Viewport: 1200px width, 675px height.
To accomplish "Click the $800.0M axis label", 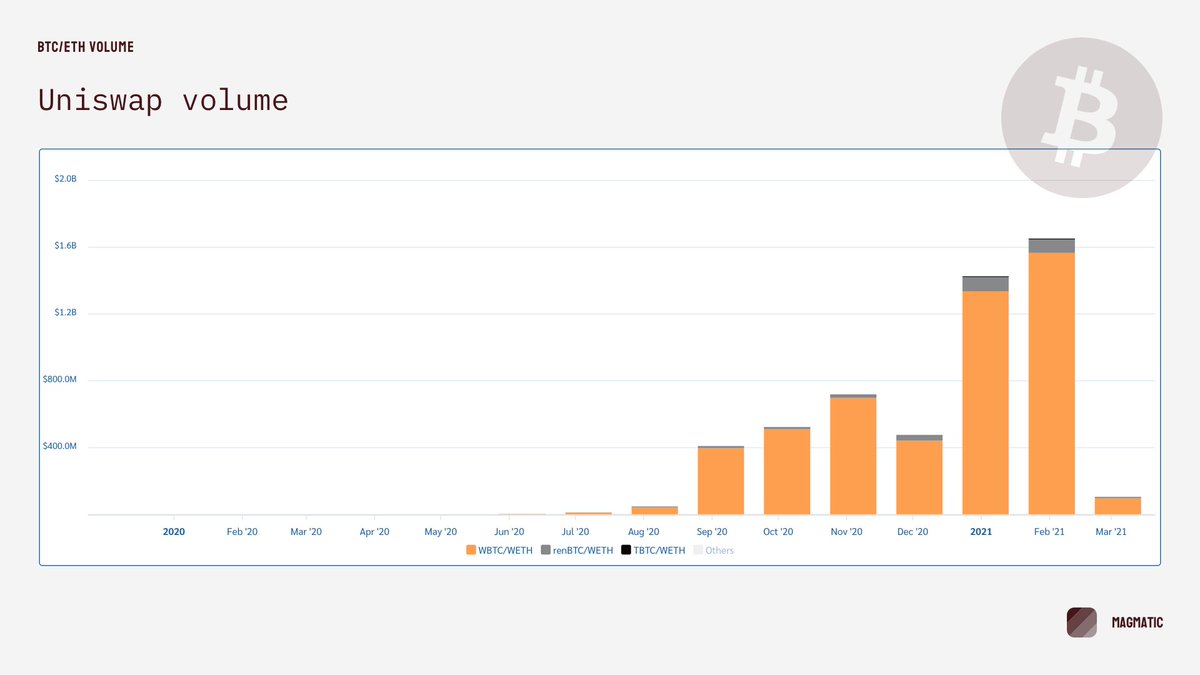I will (x=60, y=380).
